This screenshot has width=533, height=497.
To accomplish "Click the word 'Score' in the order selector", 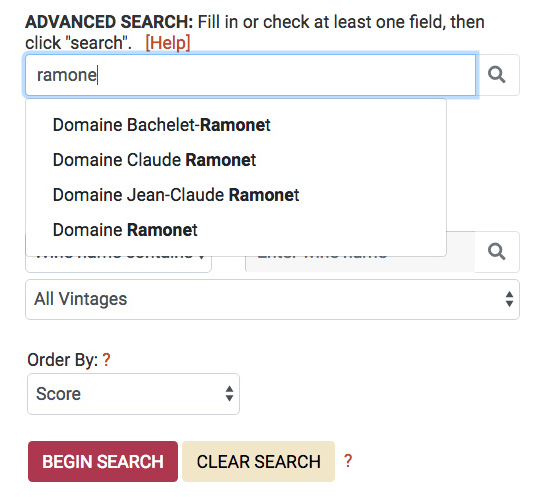I will coord(58,394).
